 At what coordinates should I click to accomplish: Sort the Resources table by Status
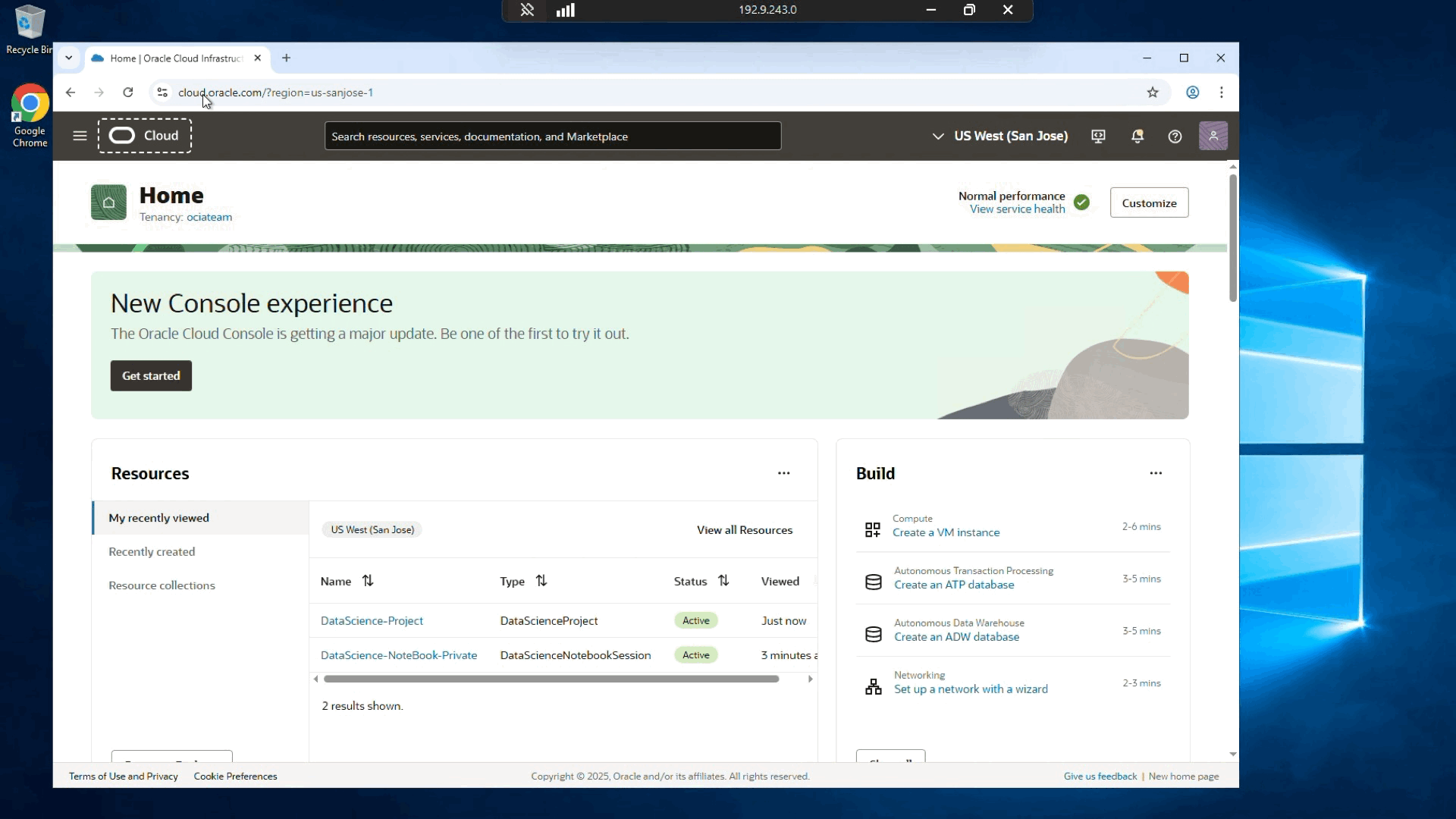tap(723, 581)
